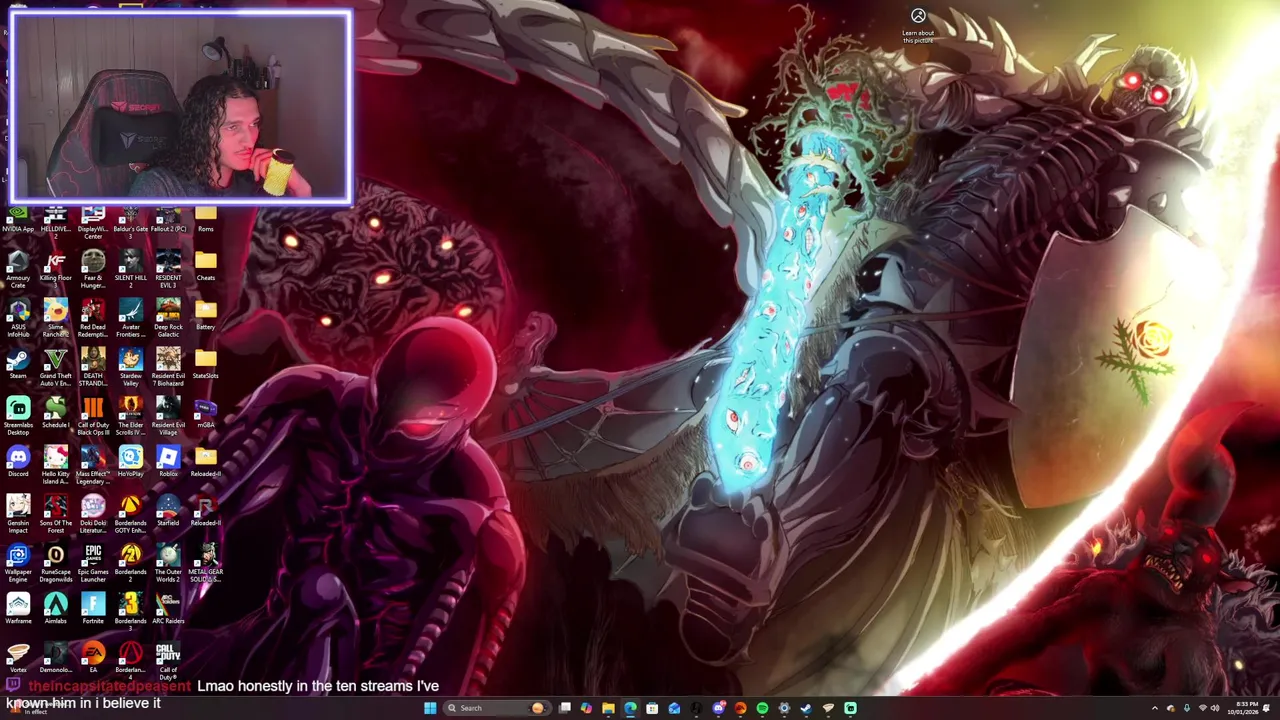The height and width of the screenshot is (720, 1280).
Task: Select Deep Rock Galactic icon
Action: click(168, 319)
